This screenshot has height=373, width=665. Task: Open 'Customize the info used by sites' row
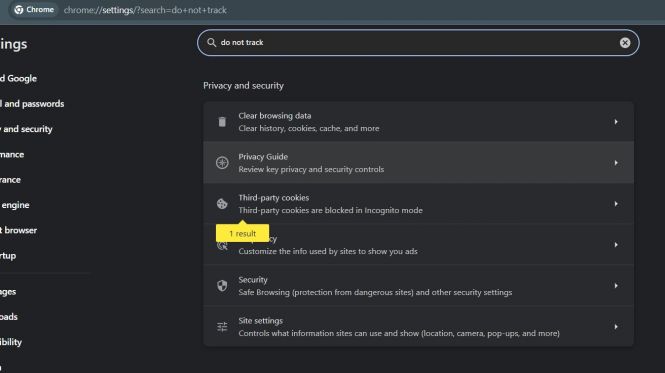tap(418, 245)
